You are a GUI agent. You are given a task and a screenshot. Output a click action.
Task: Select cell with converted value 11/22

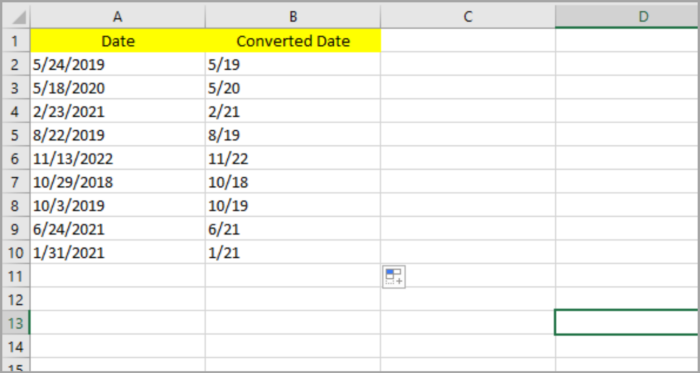(x=293, y=158)
